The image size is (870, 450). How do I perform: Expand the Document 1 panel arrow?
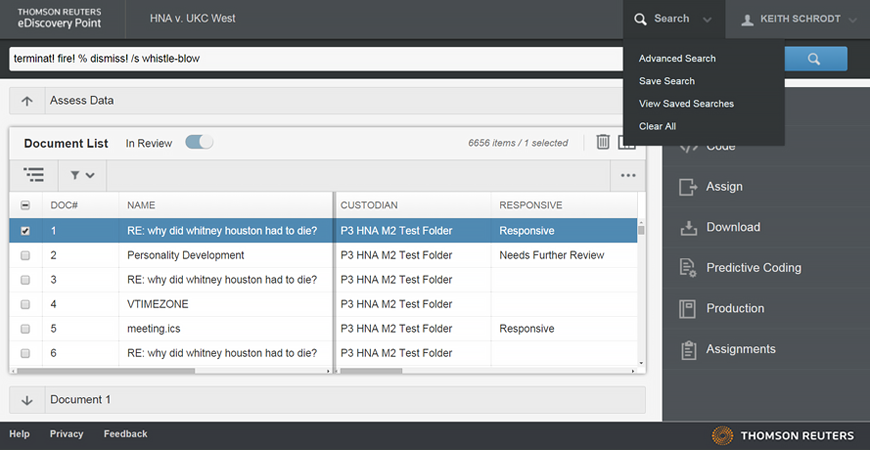27,400
